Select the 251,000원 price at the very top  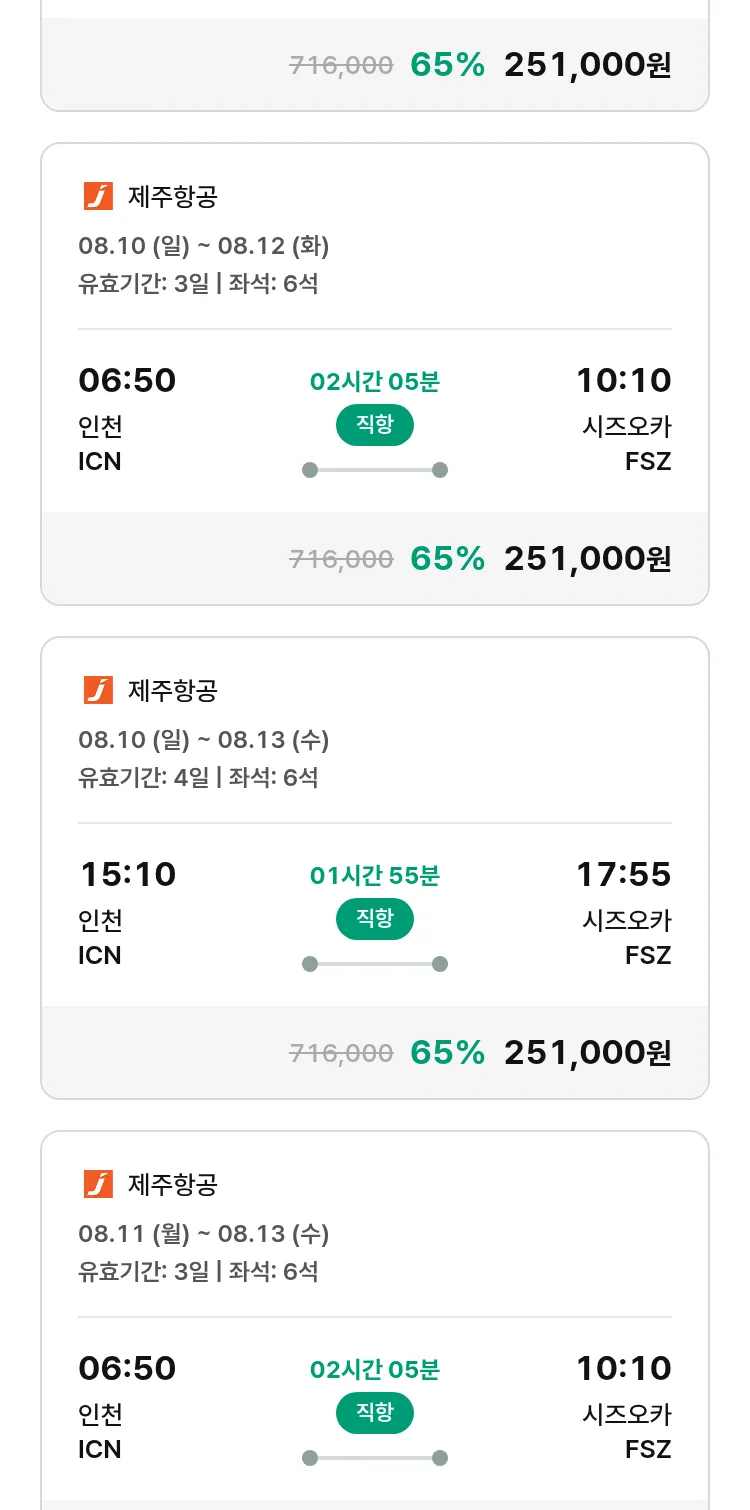click(587, 65)
